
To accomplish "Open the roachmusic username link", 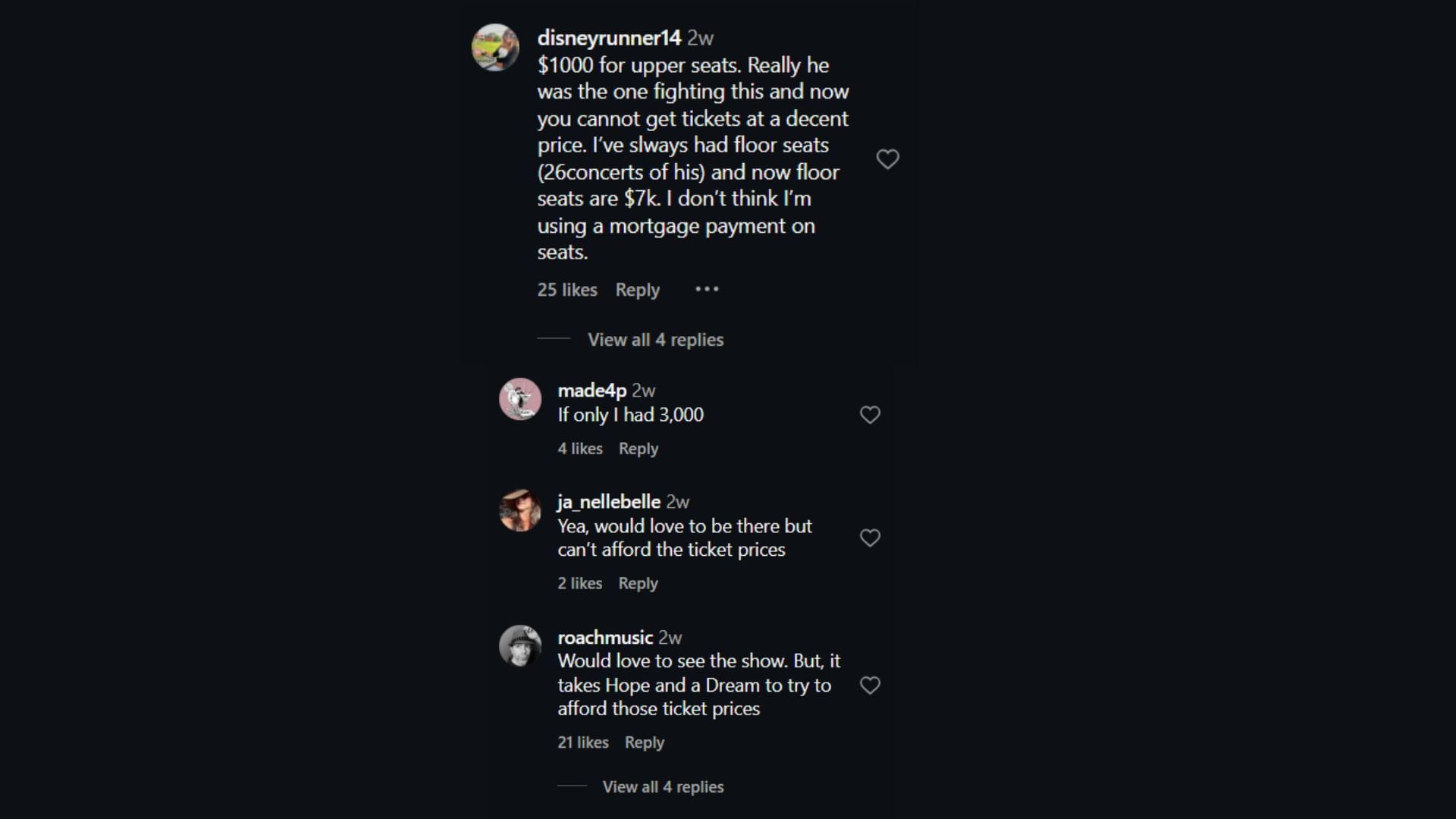I will click(x=605, y=637).
